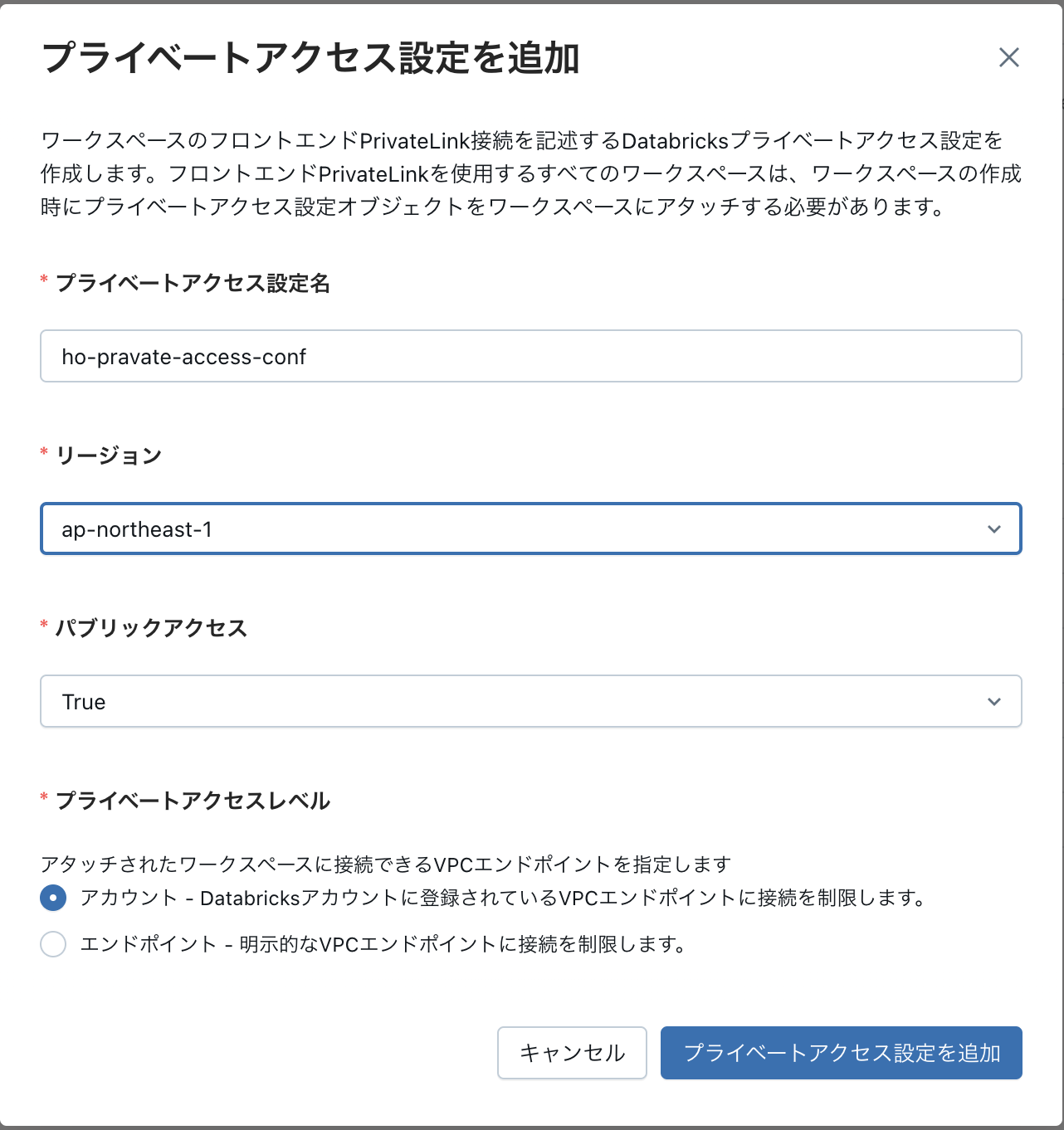Click the アカウント option description text

click(502, 898)
